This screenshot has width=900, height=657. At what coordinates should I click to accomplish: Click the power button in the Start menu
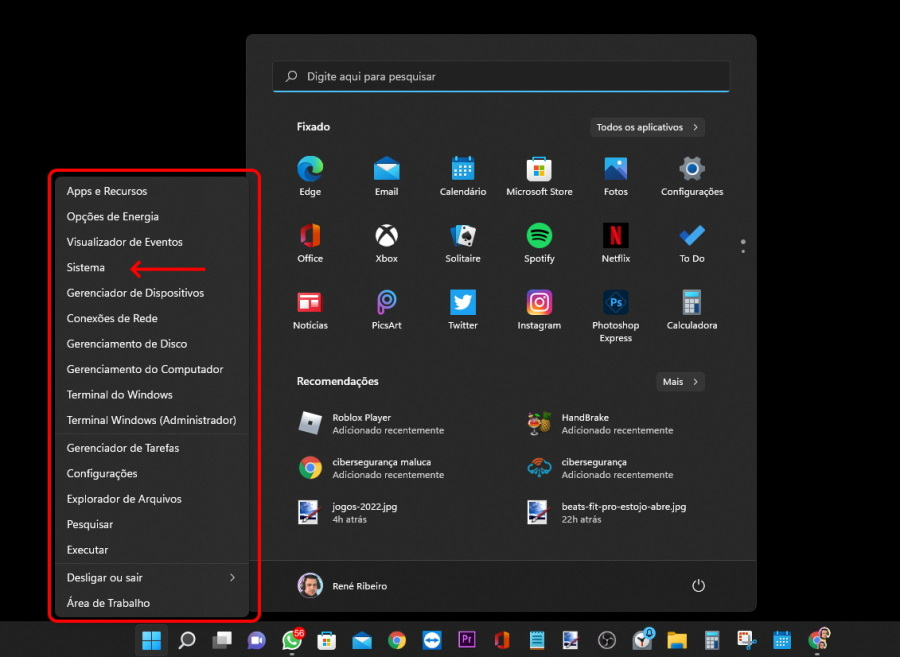pos(698,585)
